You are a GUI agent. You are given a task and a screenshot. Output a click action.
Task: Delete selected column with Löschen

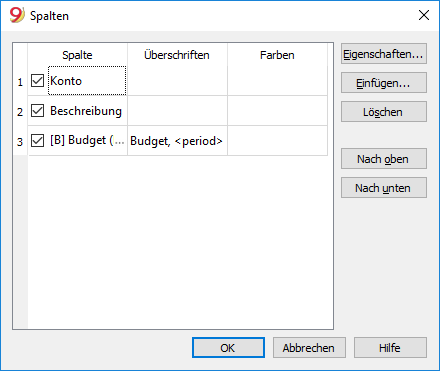pos(384,112)
